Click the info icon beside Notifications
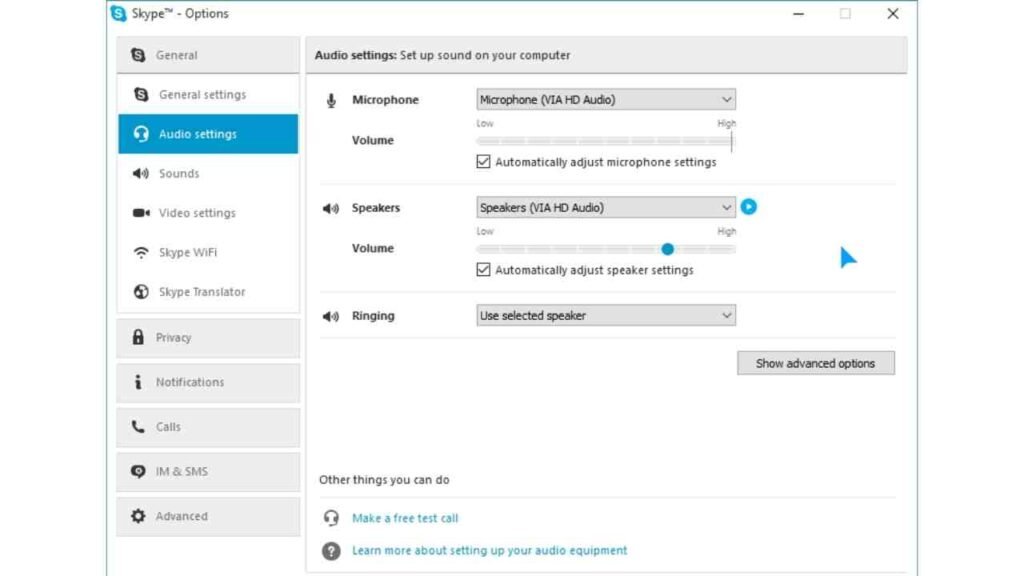Viewport: 1024px width, 576px height. tap(138, 382)
